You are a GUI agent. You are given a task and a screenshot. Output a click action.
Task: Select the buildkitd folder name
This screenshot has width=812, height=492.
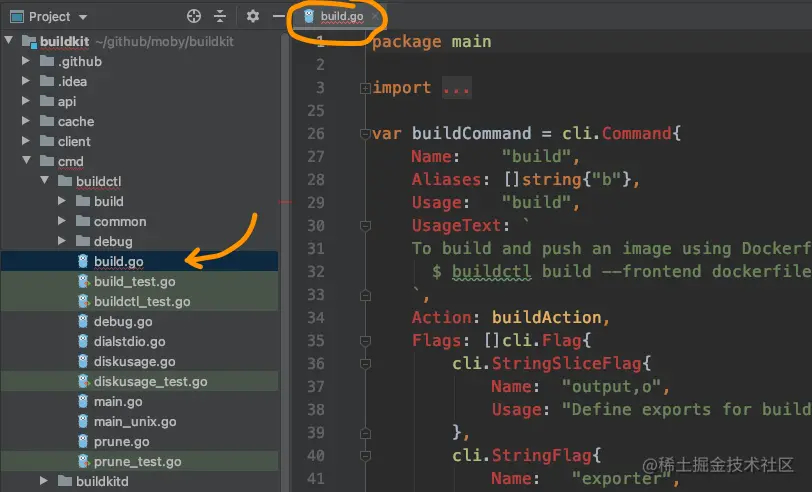(102, 482)
